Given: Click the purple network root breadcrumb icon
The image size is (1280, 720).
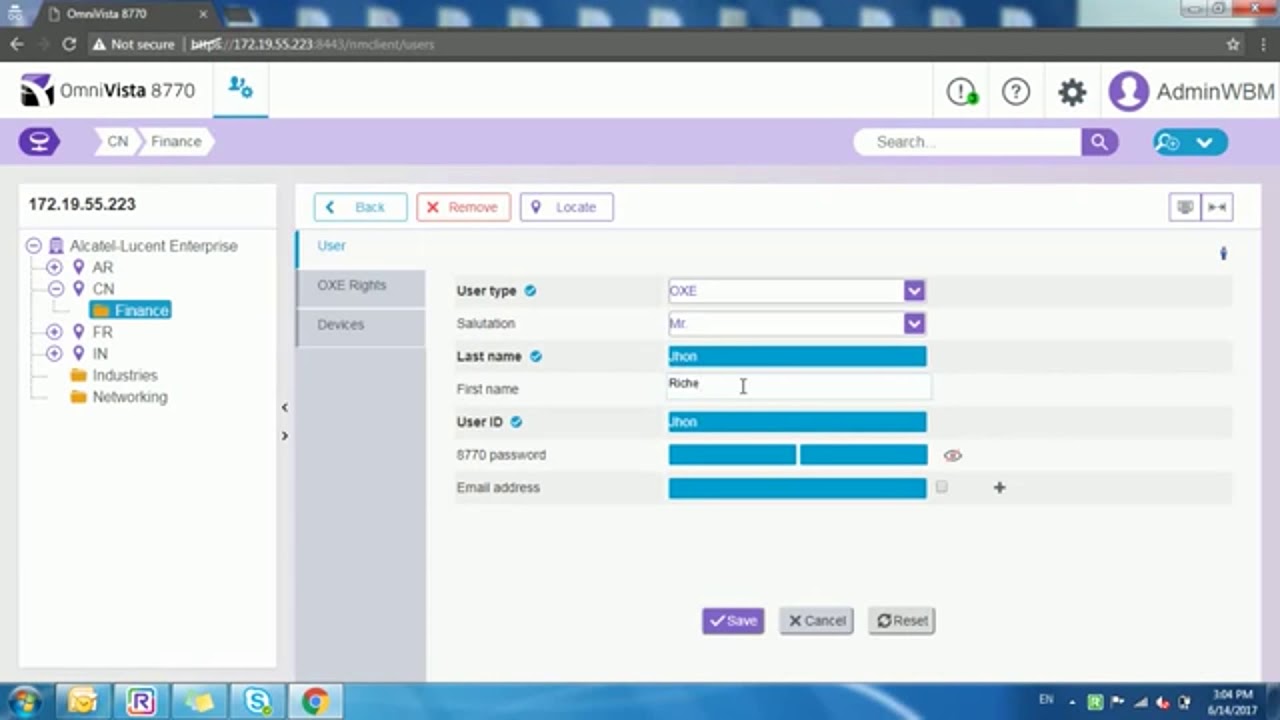Looking at the screenshot, I should tap(39, 141).
